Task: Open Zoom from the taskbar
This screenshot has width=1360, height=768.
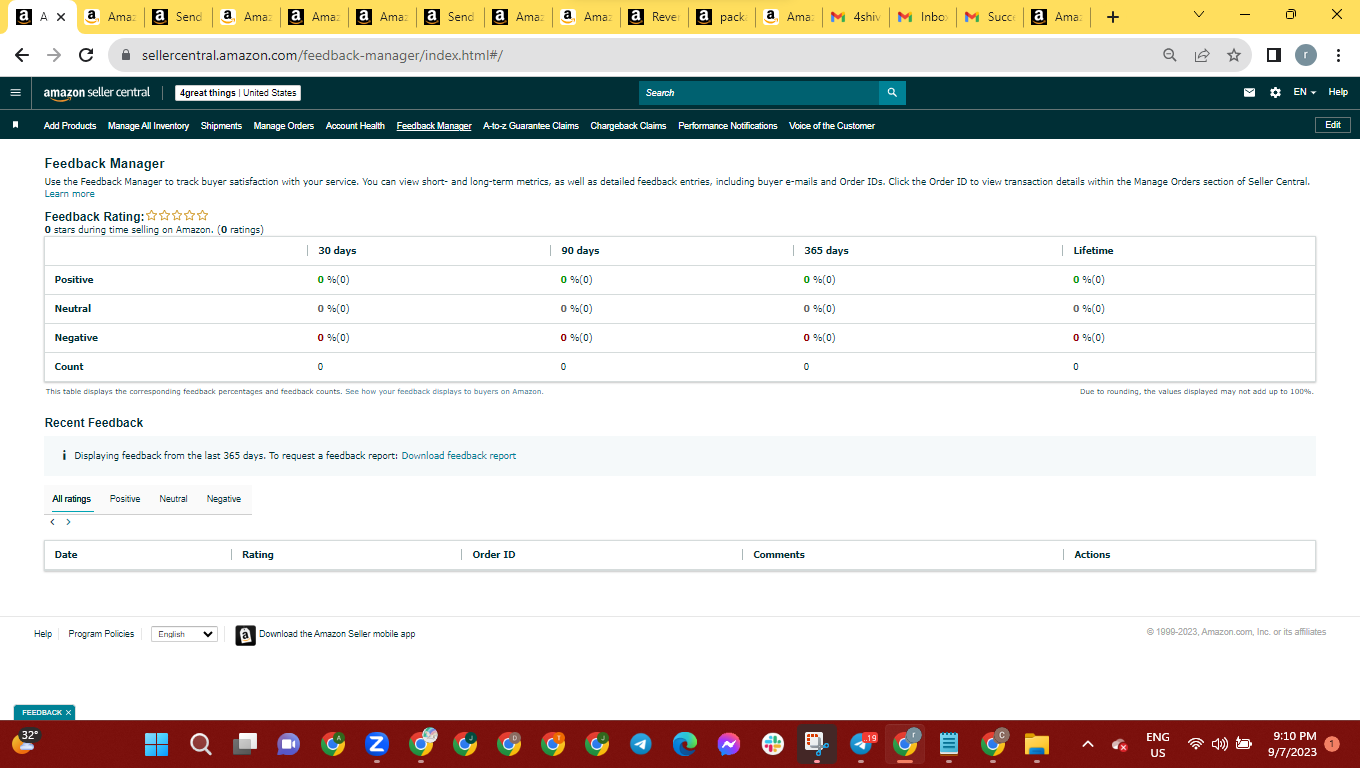Action: (377, 744)
